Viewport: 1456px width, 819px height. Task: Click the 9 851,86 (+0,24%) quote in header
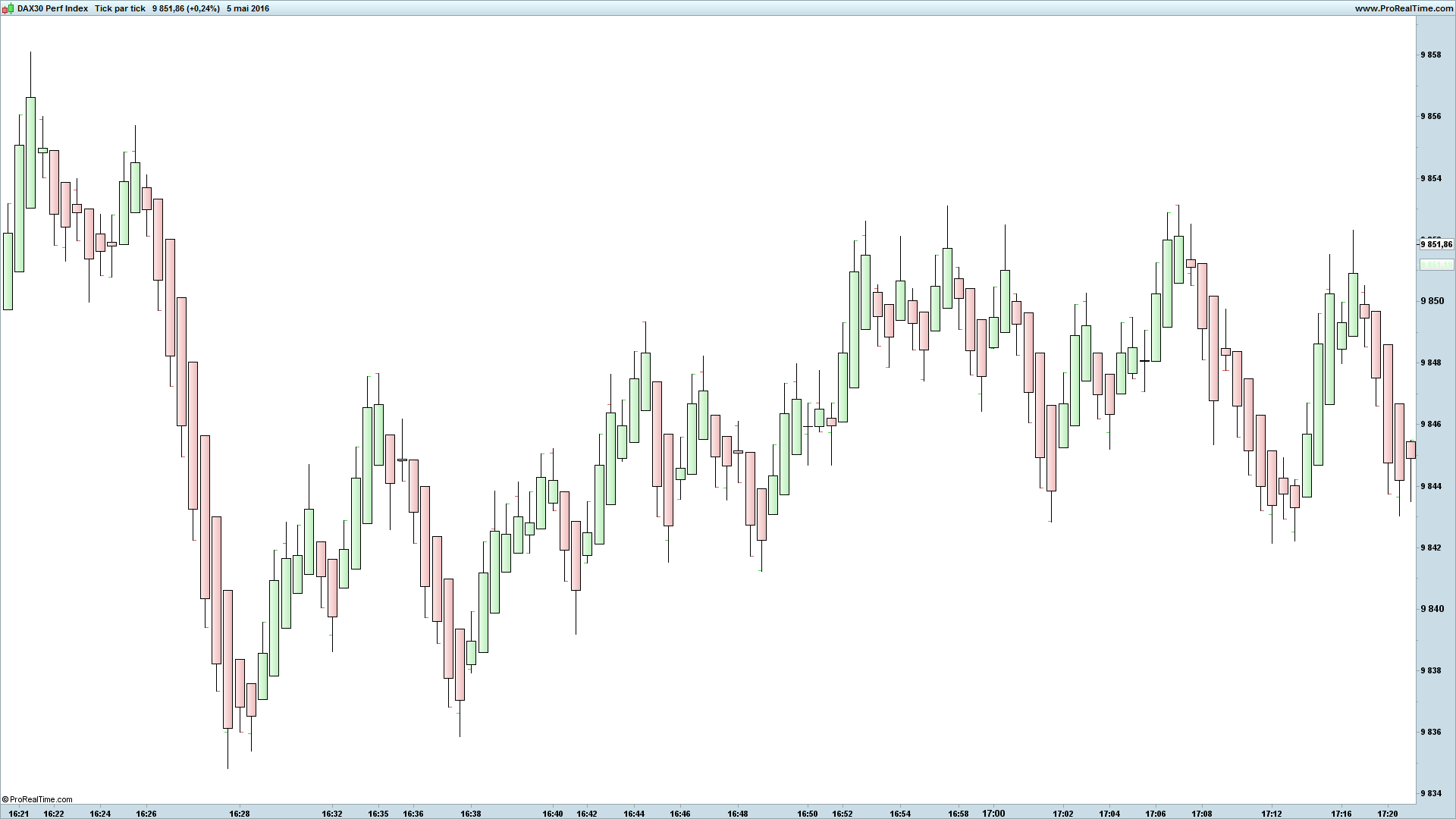186,8
